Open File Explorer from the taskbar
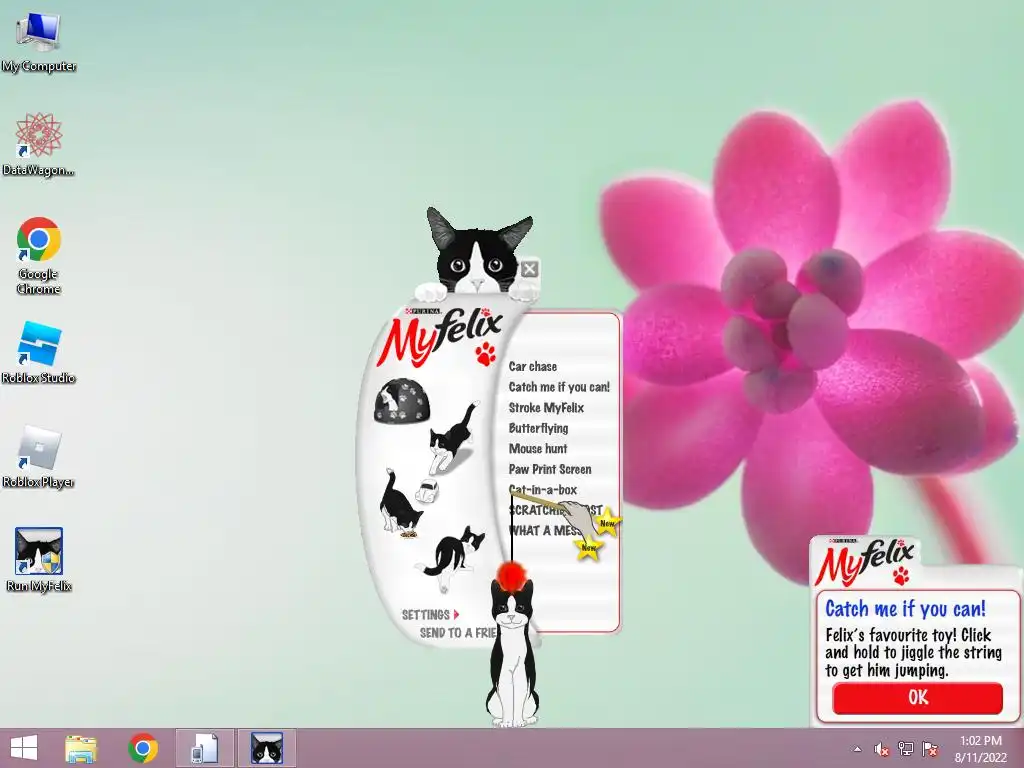 click(81, 748)
